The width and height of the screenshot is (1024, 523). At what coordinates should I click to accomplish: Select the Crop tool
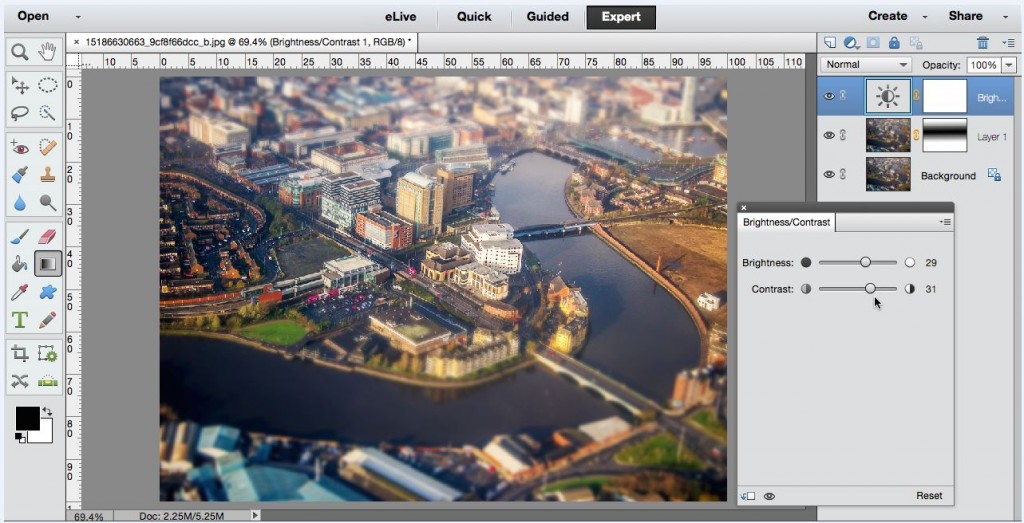pos(20,354)
